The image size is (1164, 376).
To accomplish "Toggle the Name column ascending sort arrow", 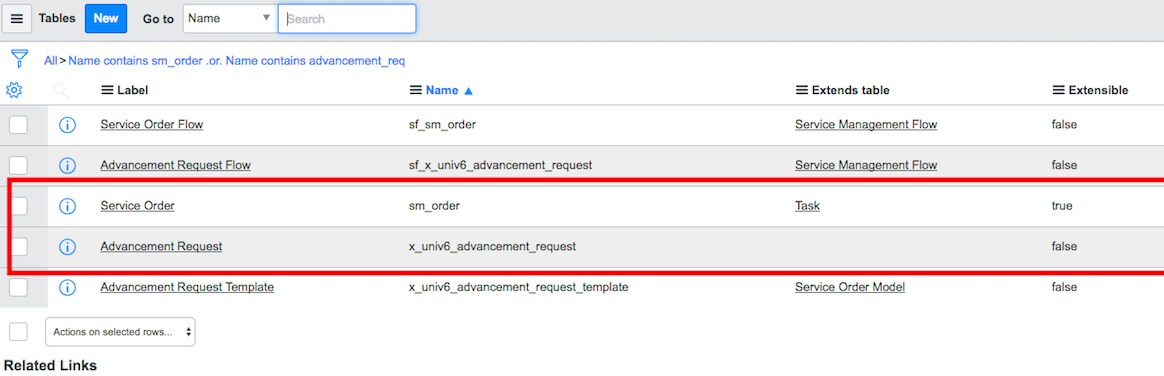I will pos(468,91).
